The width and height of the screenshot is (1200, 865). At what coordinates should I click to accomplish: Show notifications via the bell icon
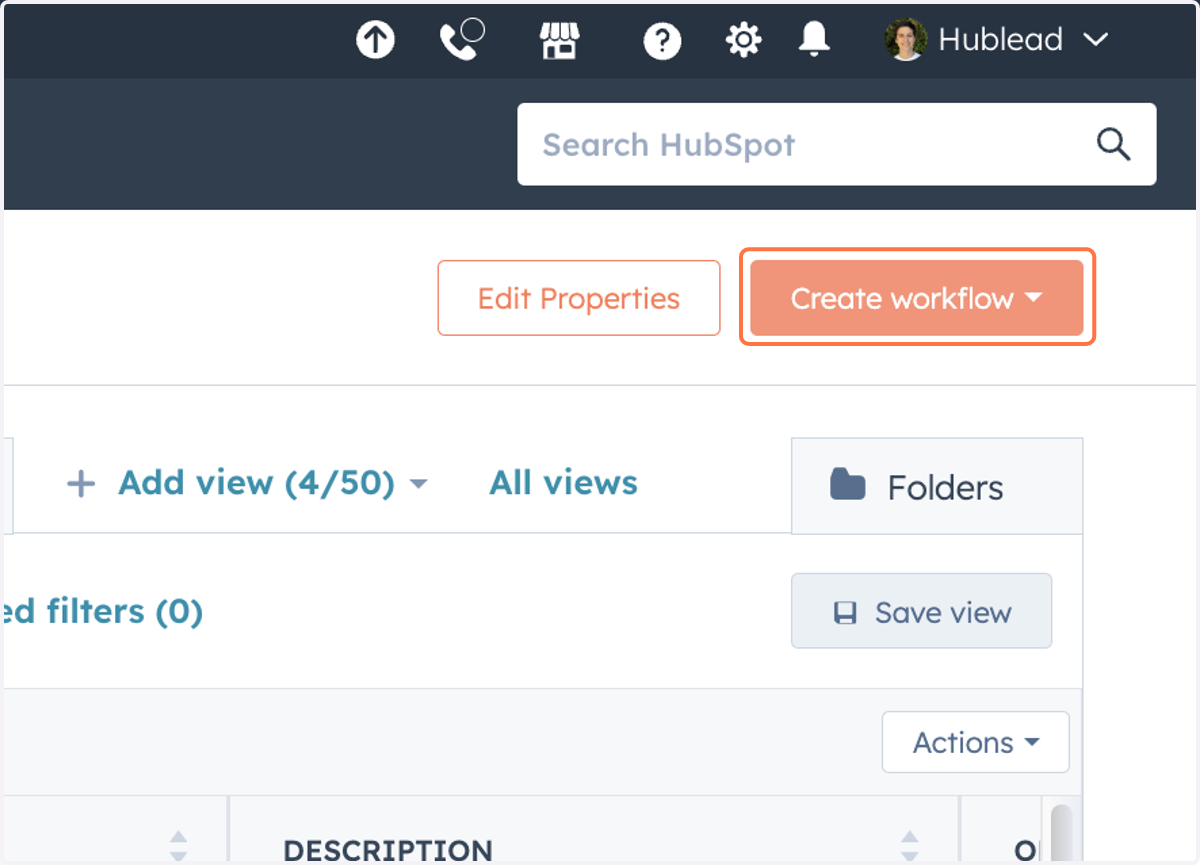click(815, 39)
